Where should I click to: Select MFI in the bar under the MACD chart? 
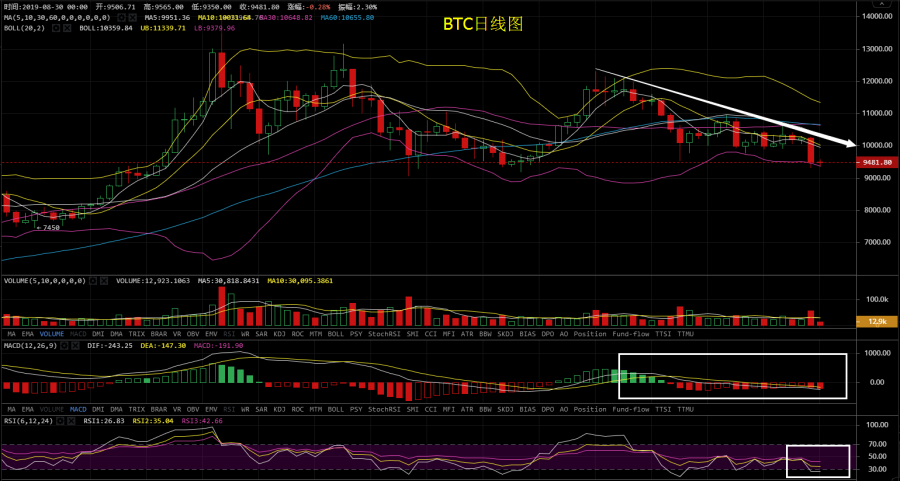coord(449,409)
